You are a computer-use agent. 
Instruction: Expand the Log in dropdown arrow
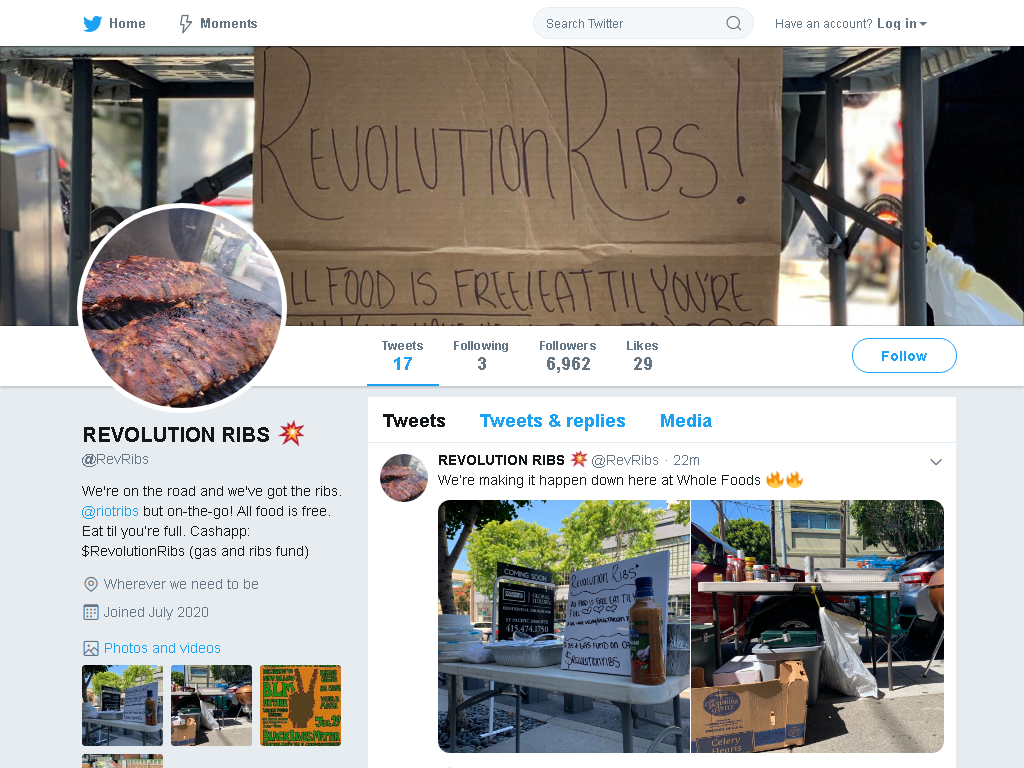[923, 24]
